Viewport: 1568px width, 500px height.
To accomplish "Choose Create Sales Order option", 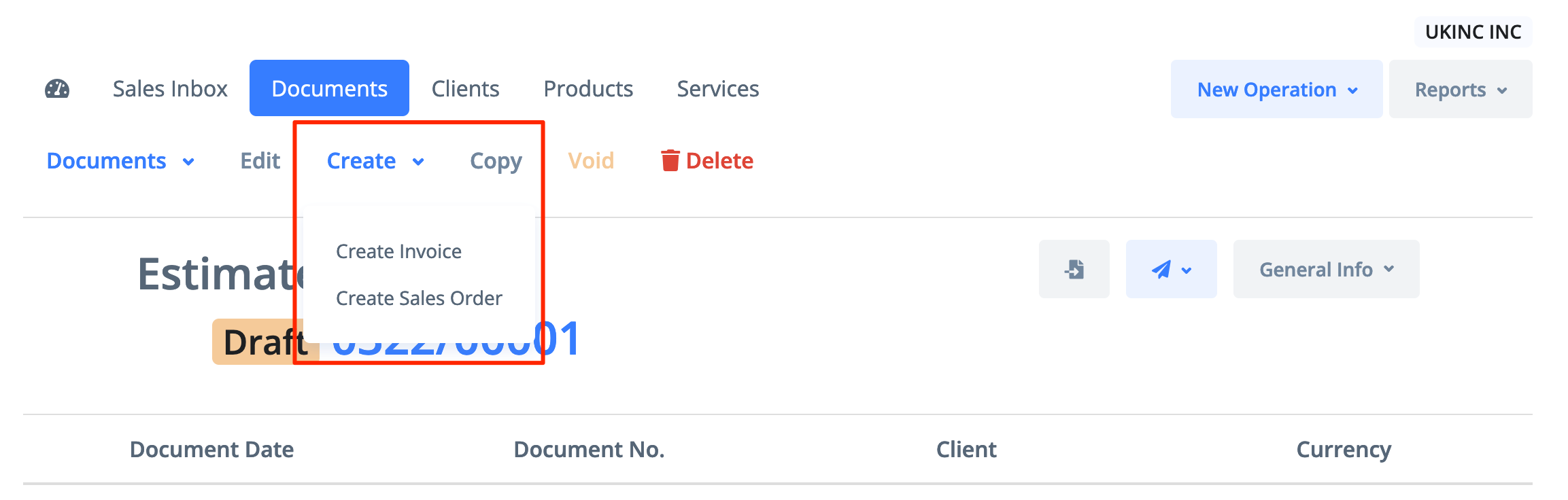I will [x=419, y=298].
